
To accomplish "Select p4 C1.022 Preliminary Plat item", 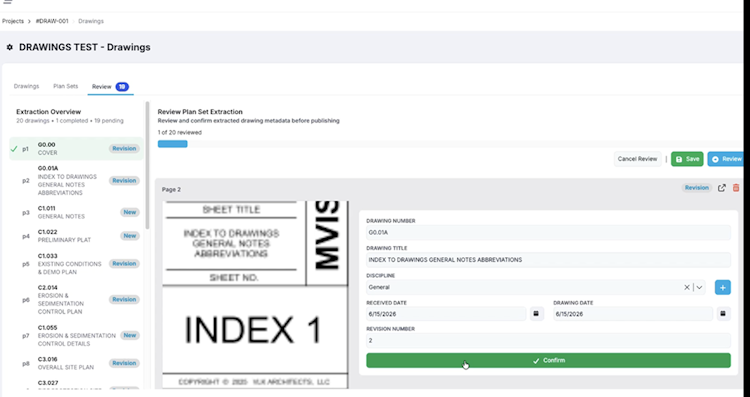I will coord(76,236).
